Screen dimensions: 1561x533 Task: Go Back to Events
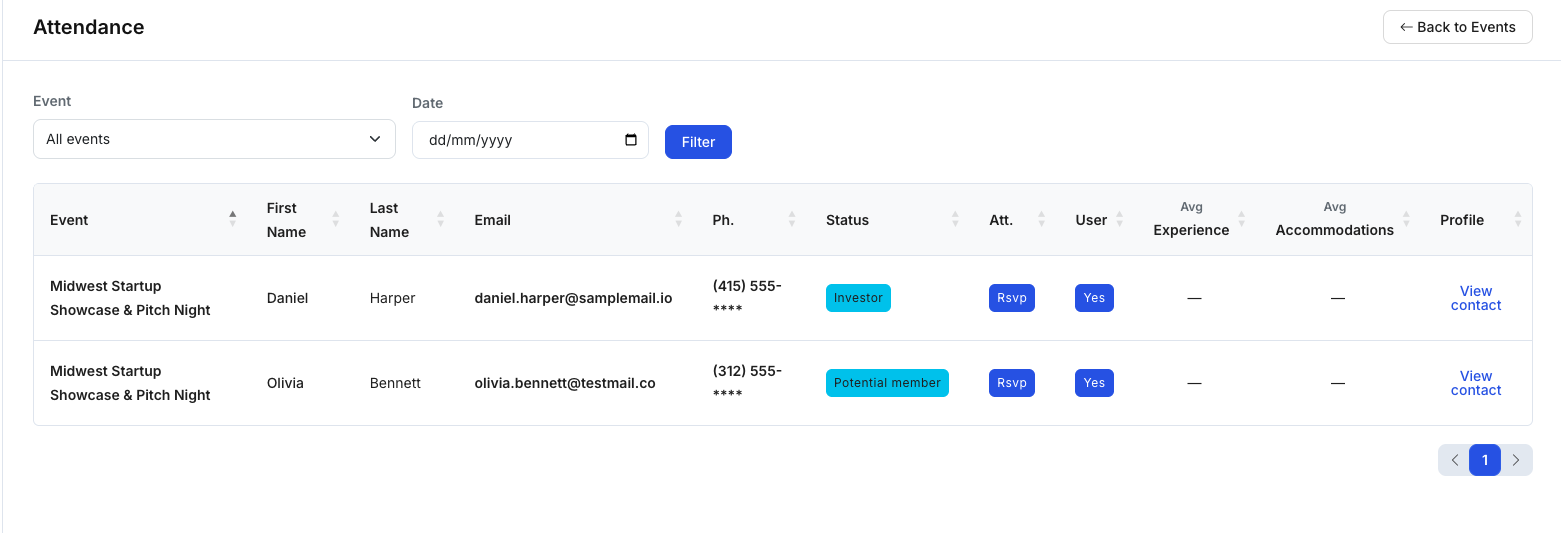[1457, 27]
